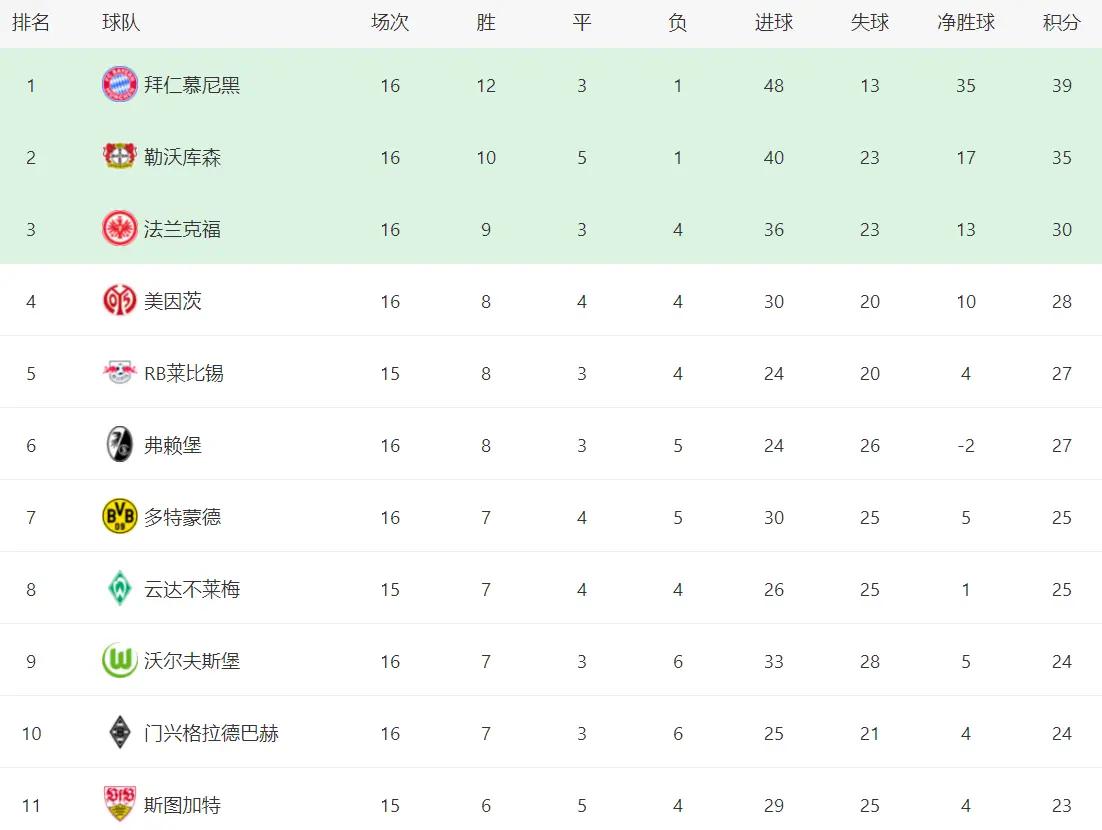Sort table by 积分 column header
This screenshot has width=1102, height=830.
[x=1061, y=22]
